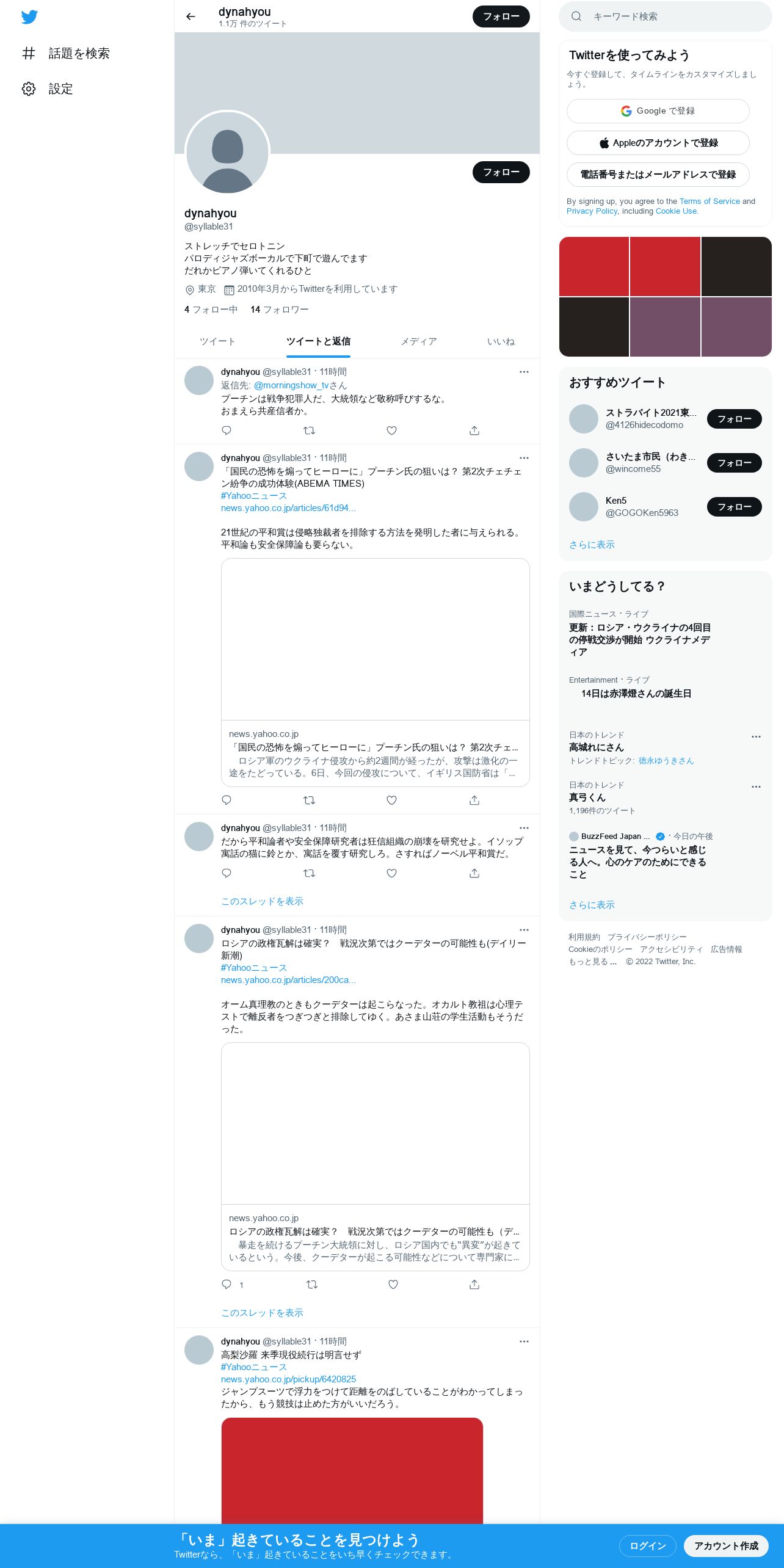
Task: Switch to the メディア tab
Action: coord(419,342)
